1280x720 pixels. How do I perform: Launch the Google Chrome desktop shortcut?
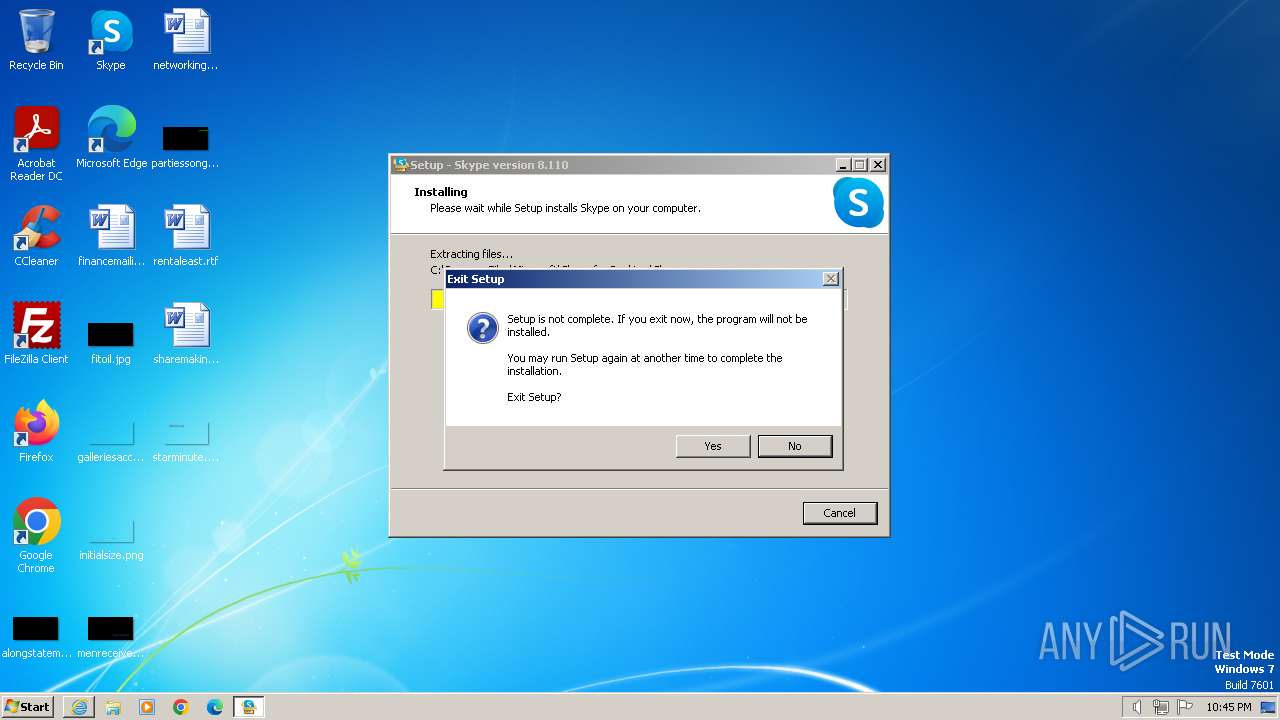(36, 535)
